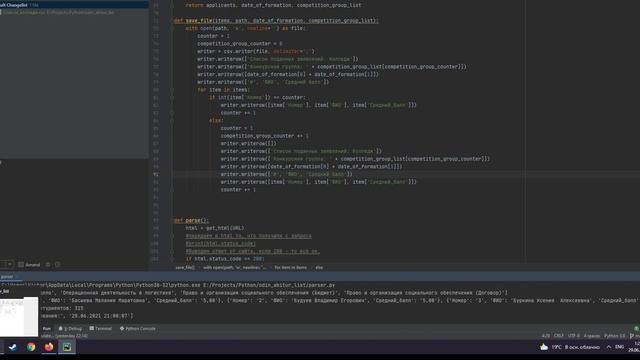The width and height of the screenshot is (640, 360).
Task: Click the 'html = get_html(URL)' line
Action: (214, 228)
